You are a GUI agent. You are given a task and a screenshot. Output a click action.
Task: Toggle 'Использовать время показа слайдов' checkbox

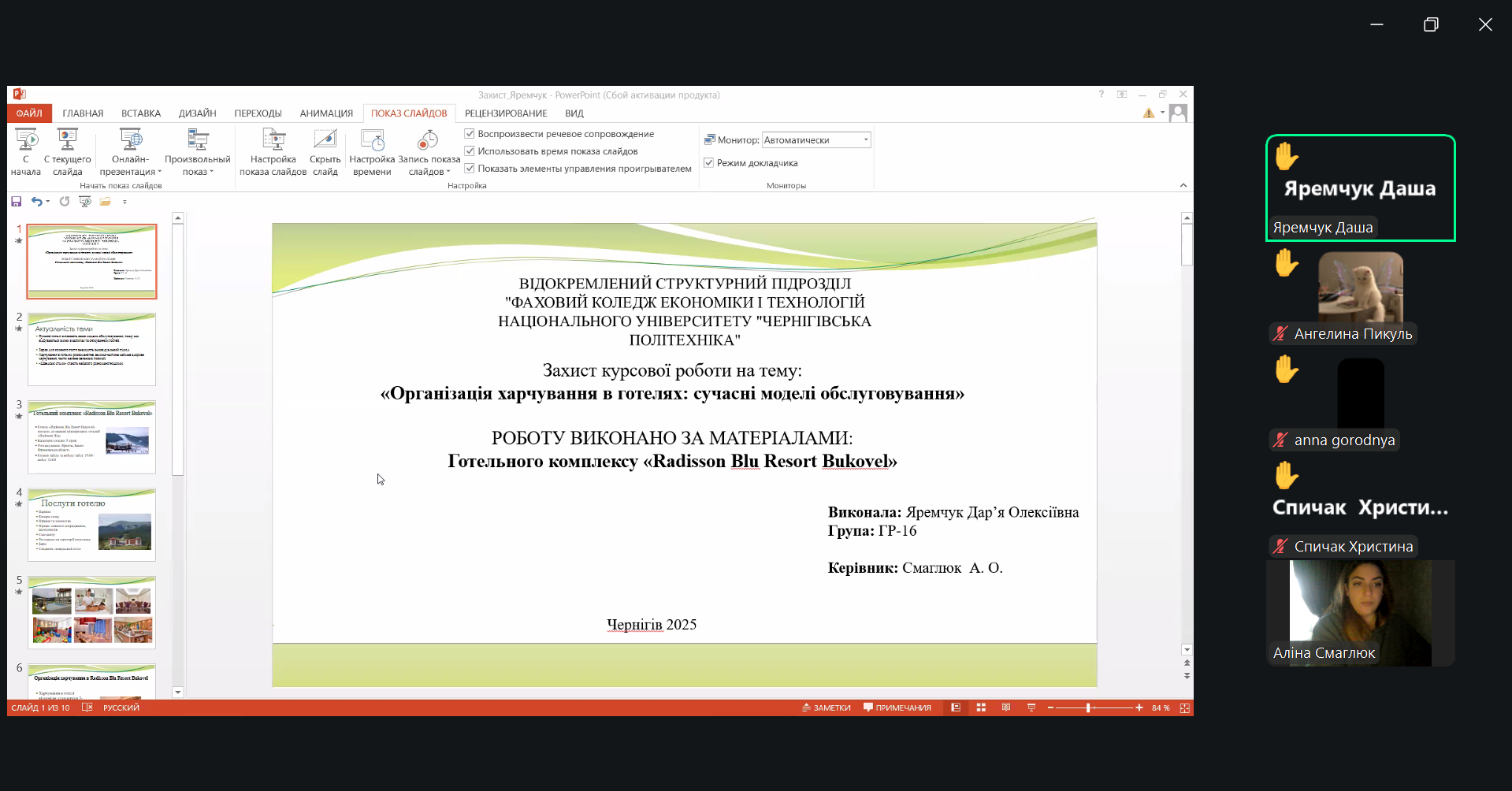(x=470, y=151)
